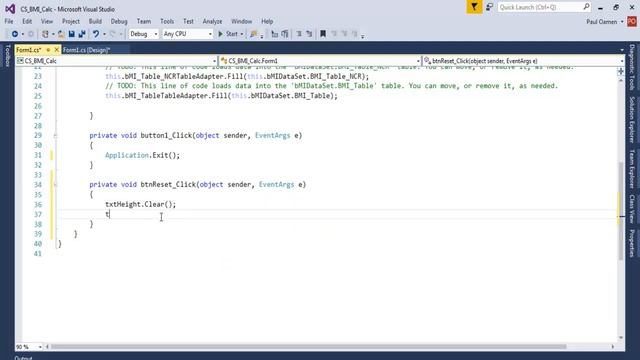Screen dimensions: 640x360
Task: Click the Navigate Backward toolbar icon
Action: pyautogui.click(x=15, y=34)
